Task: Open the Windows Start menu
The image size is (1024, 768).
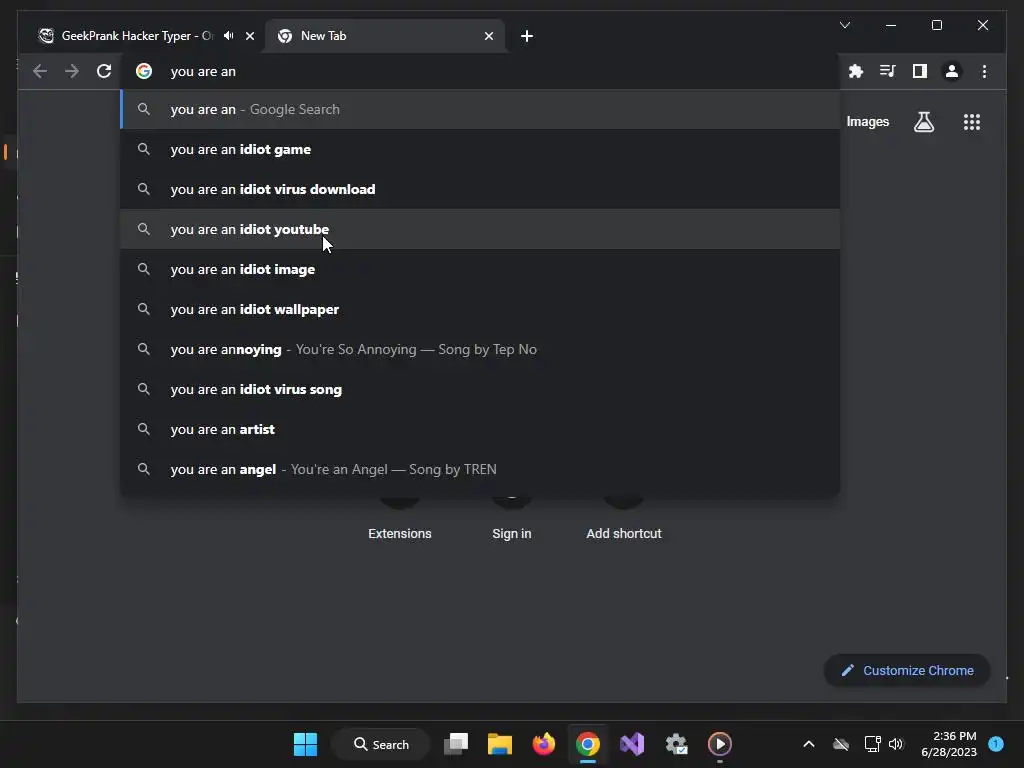Action: (306, 744)
